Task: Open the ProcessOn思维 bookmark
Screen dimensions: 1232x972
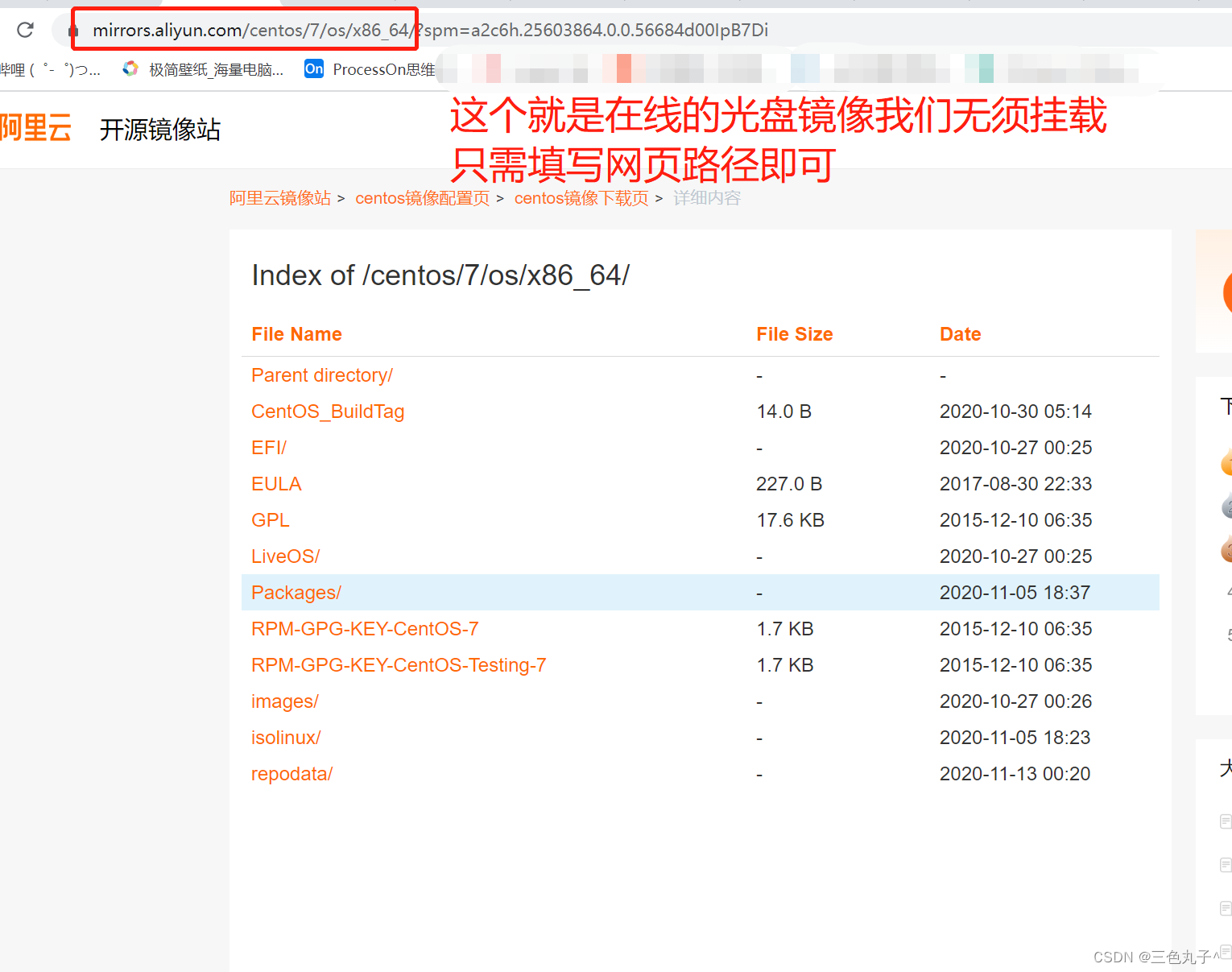Action: click(x=370, y=69)
